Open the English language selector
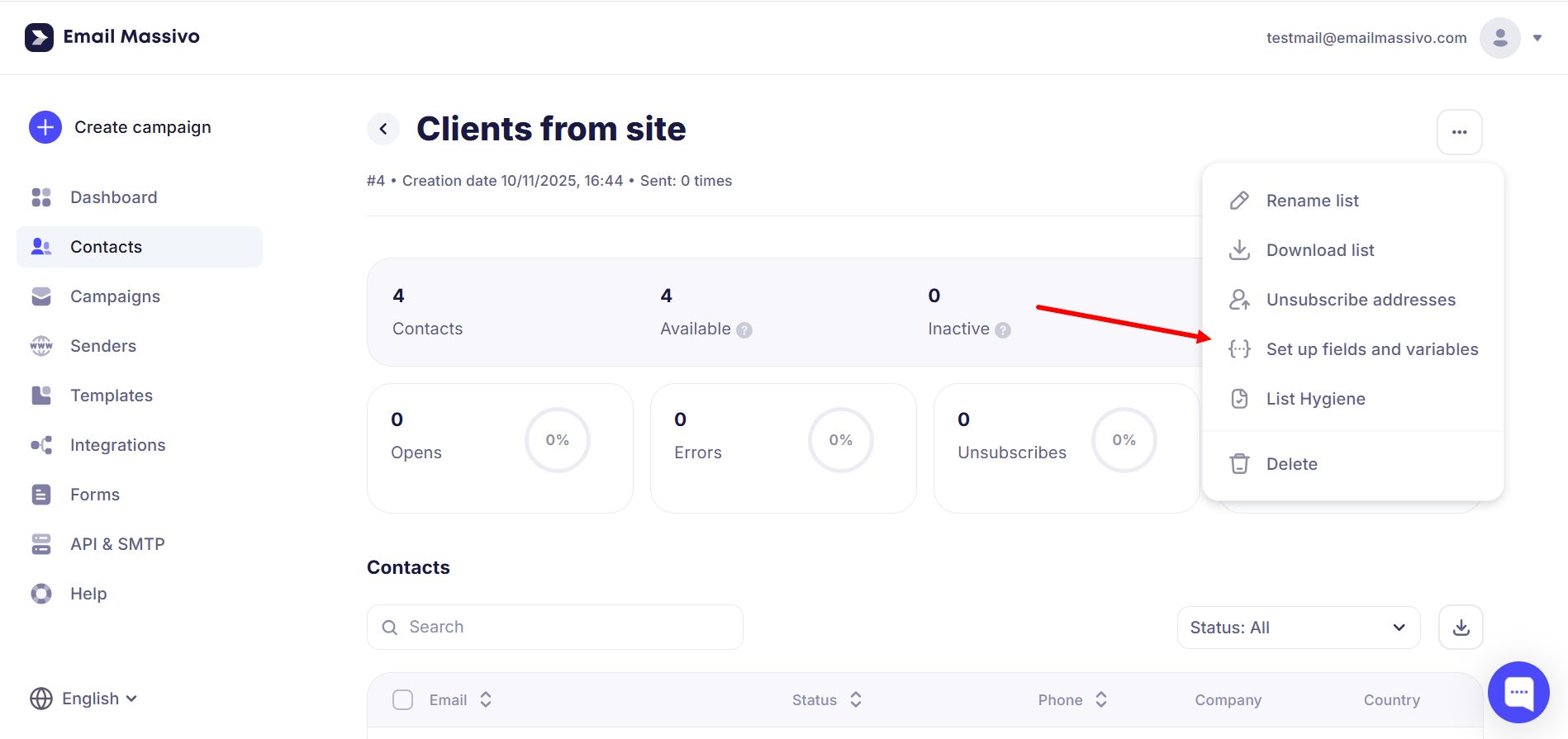 tap(83, 699)
